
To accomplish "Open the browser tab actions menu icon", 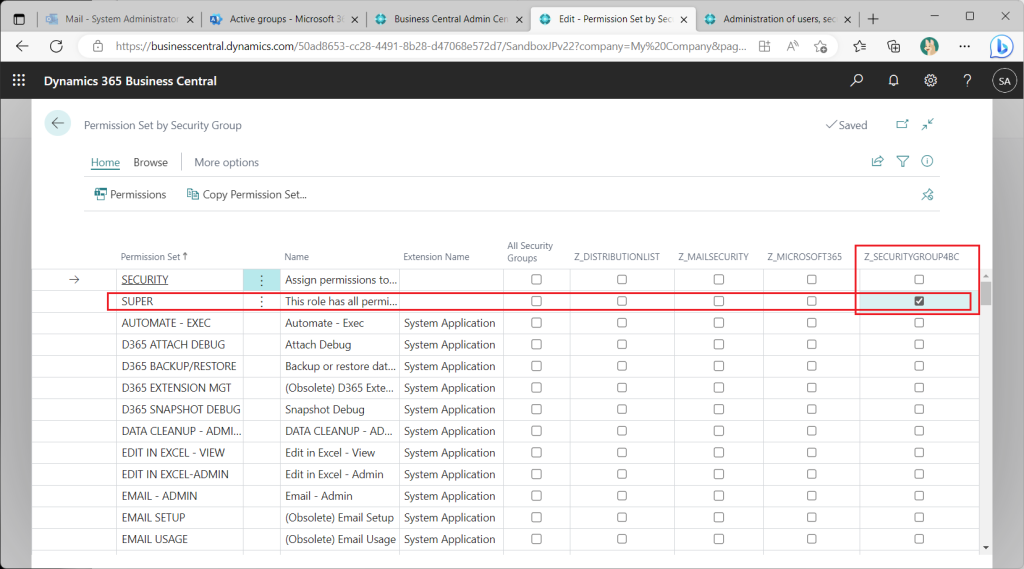I will pyautogui.click(x=19, y=19).
